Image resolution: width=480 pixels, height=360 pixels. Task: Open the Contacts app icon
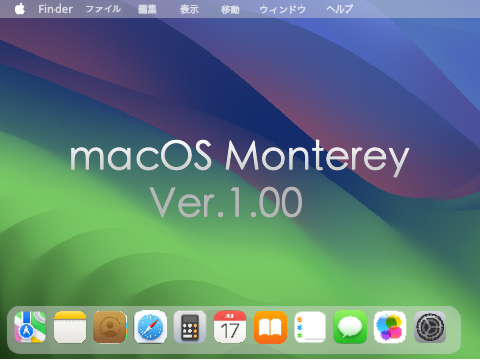(x=110, y=327)
